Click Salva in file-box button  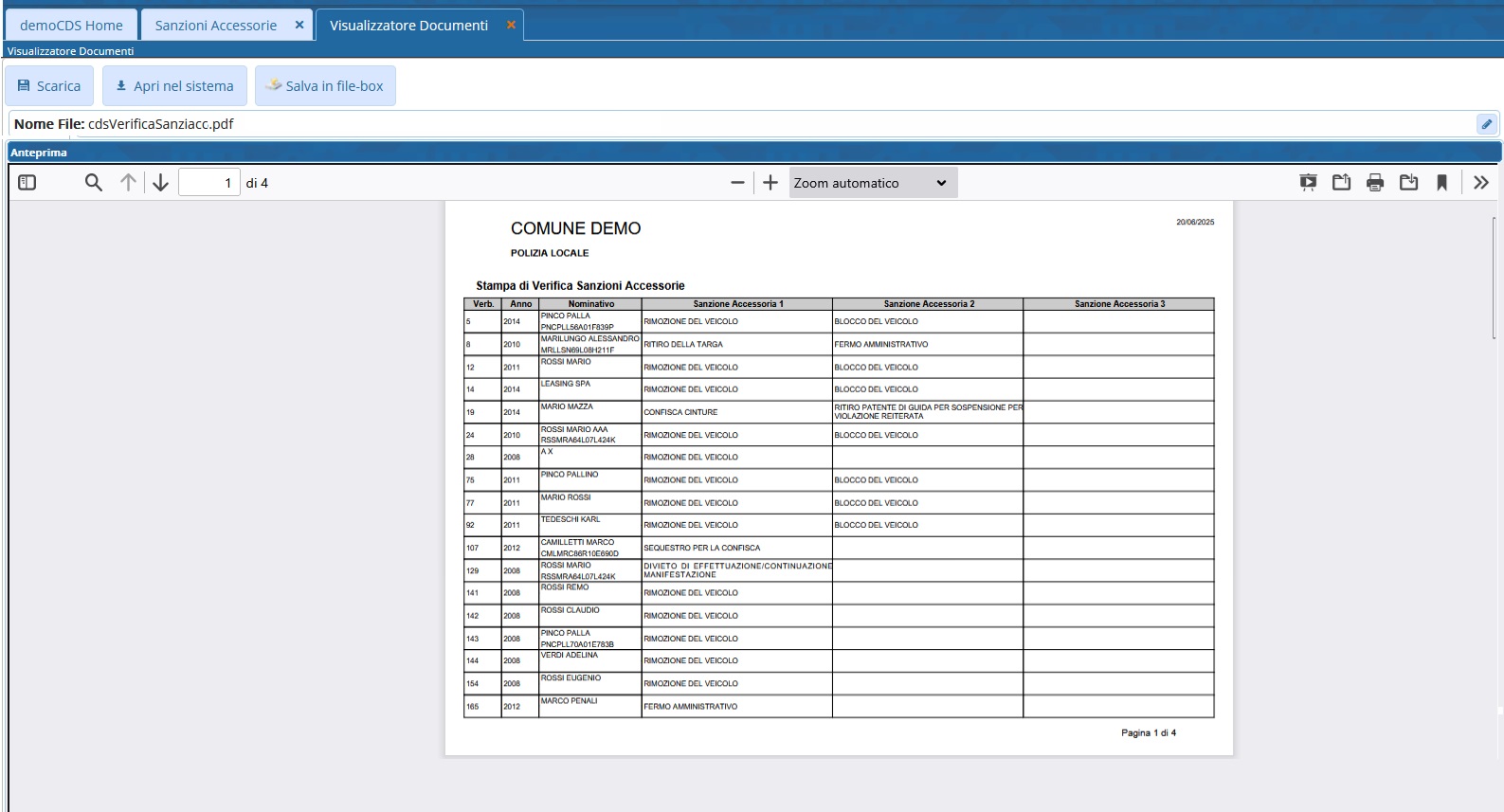point(325,85)
